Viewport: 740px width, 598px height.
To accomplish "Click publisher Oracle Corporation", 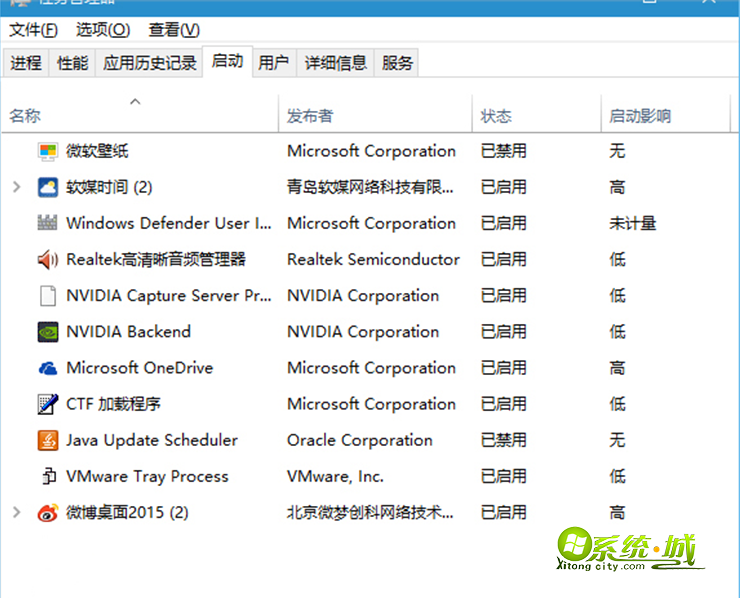I will 360,440.
